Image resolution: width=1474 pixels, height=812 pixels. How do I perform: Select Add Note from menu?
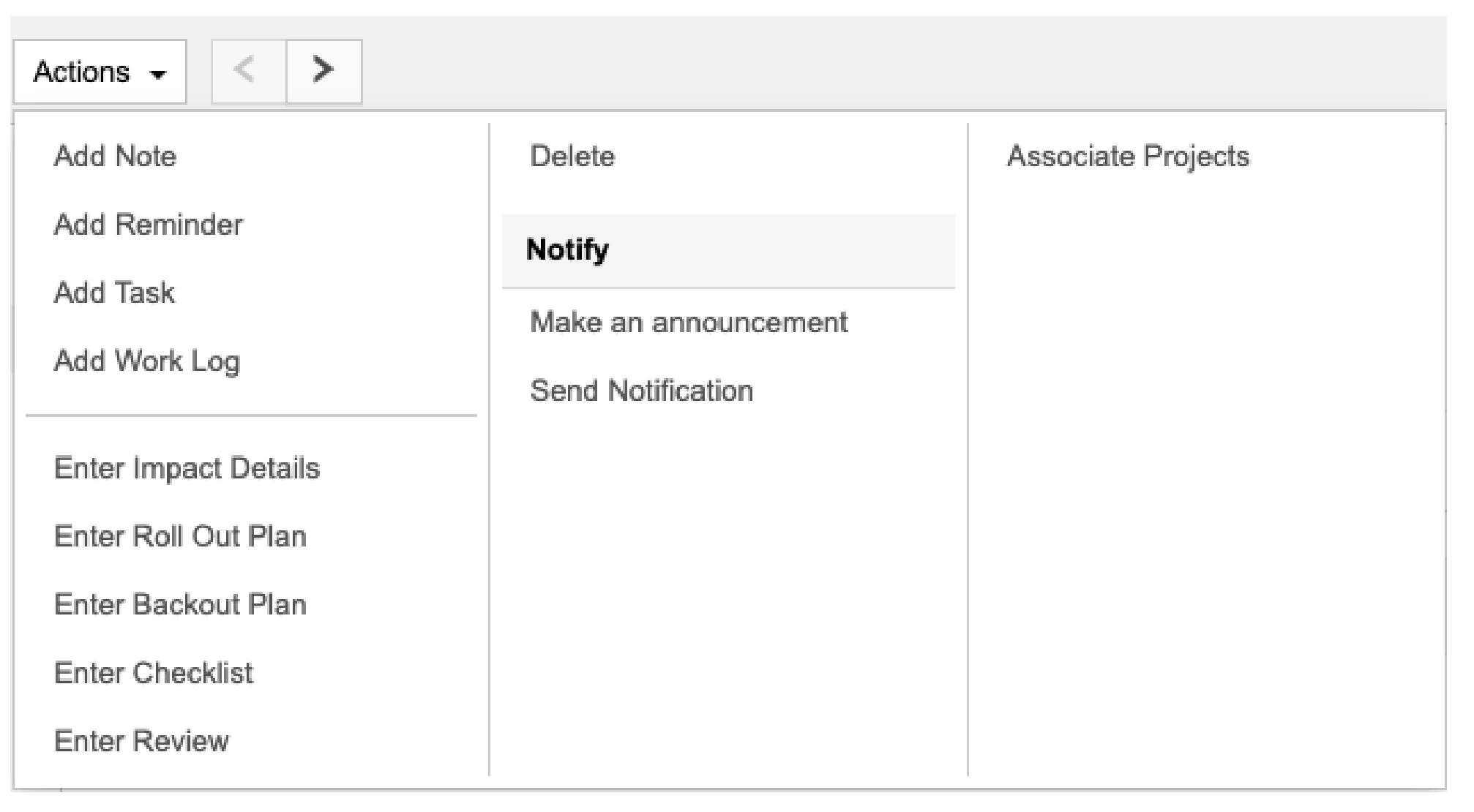pyautogui.click(x=116, y=156)
